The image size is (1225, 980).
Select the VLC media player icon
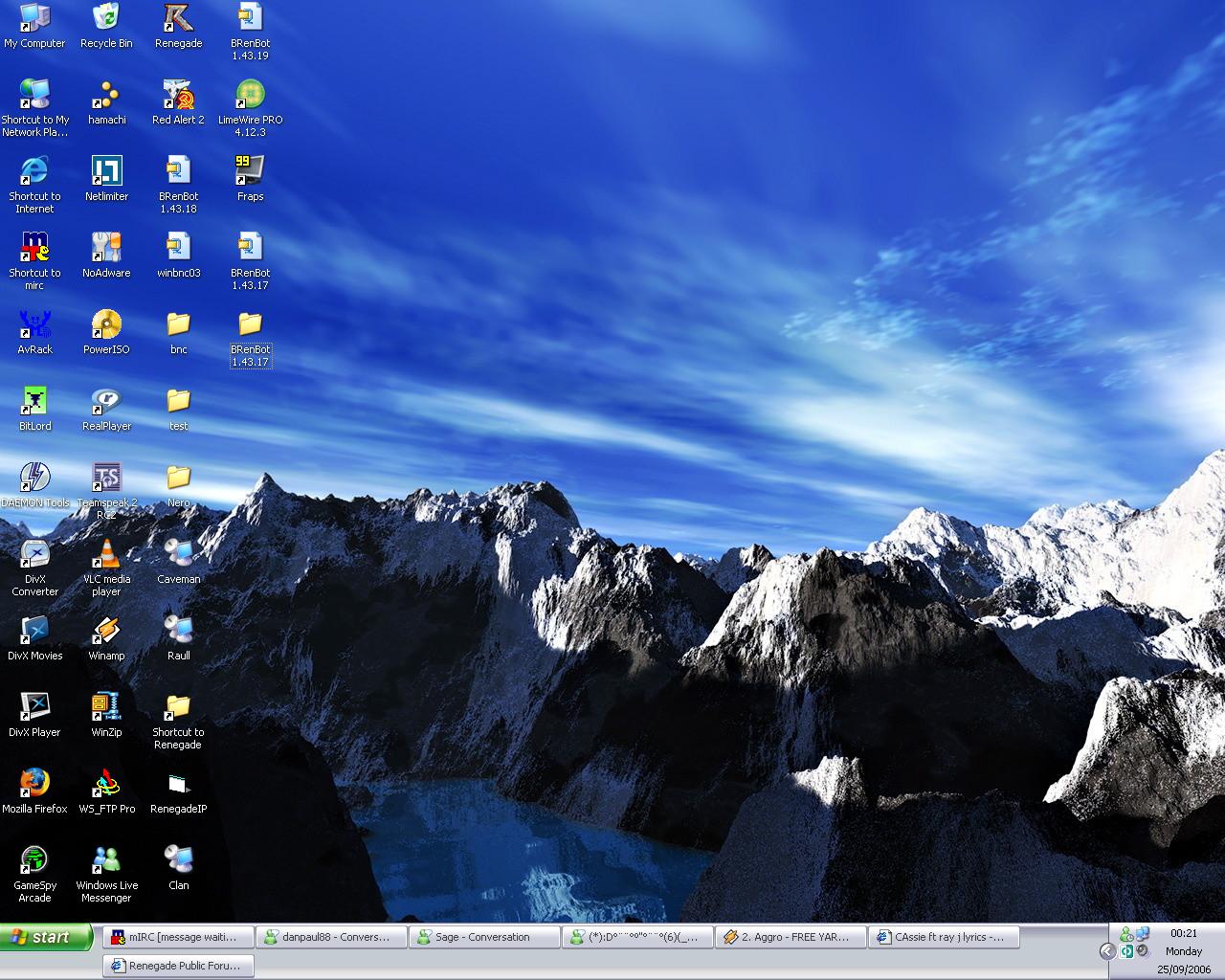[106, 554]
